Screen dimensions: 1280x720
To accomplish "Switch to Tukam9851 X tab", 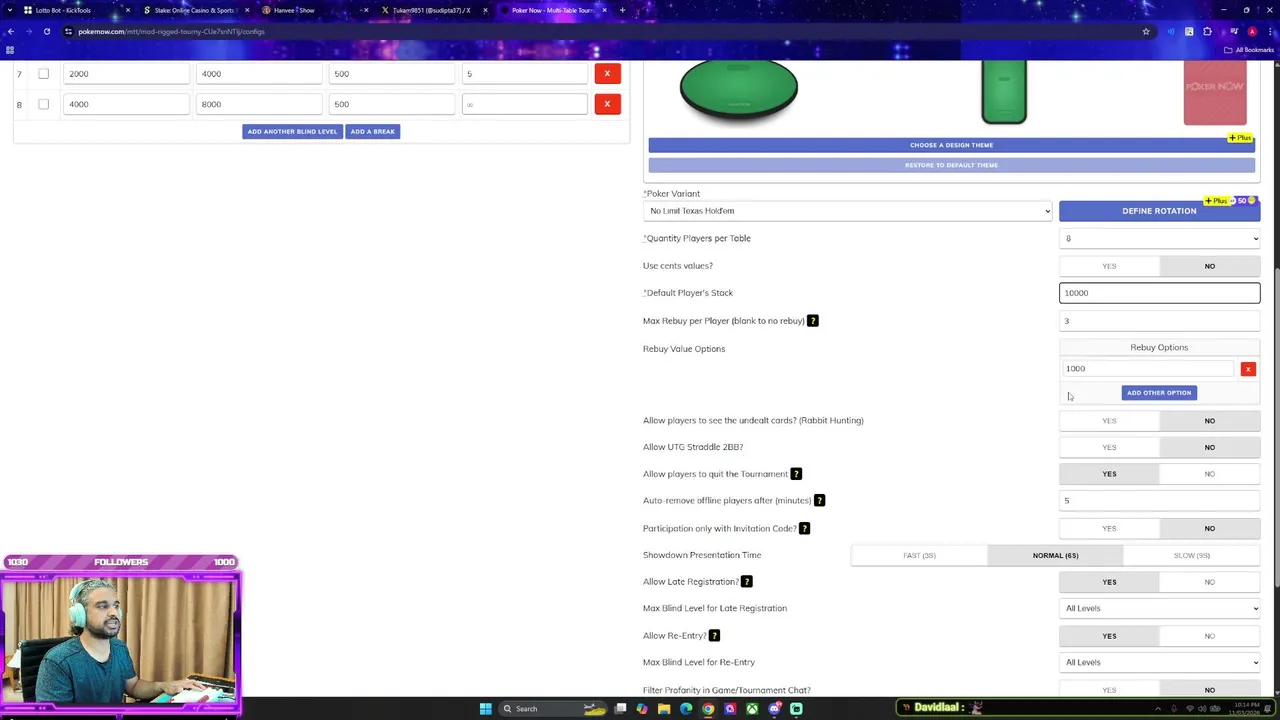I will pyautogui.click(x=432, y=10).
